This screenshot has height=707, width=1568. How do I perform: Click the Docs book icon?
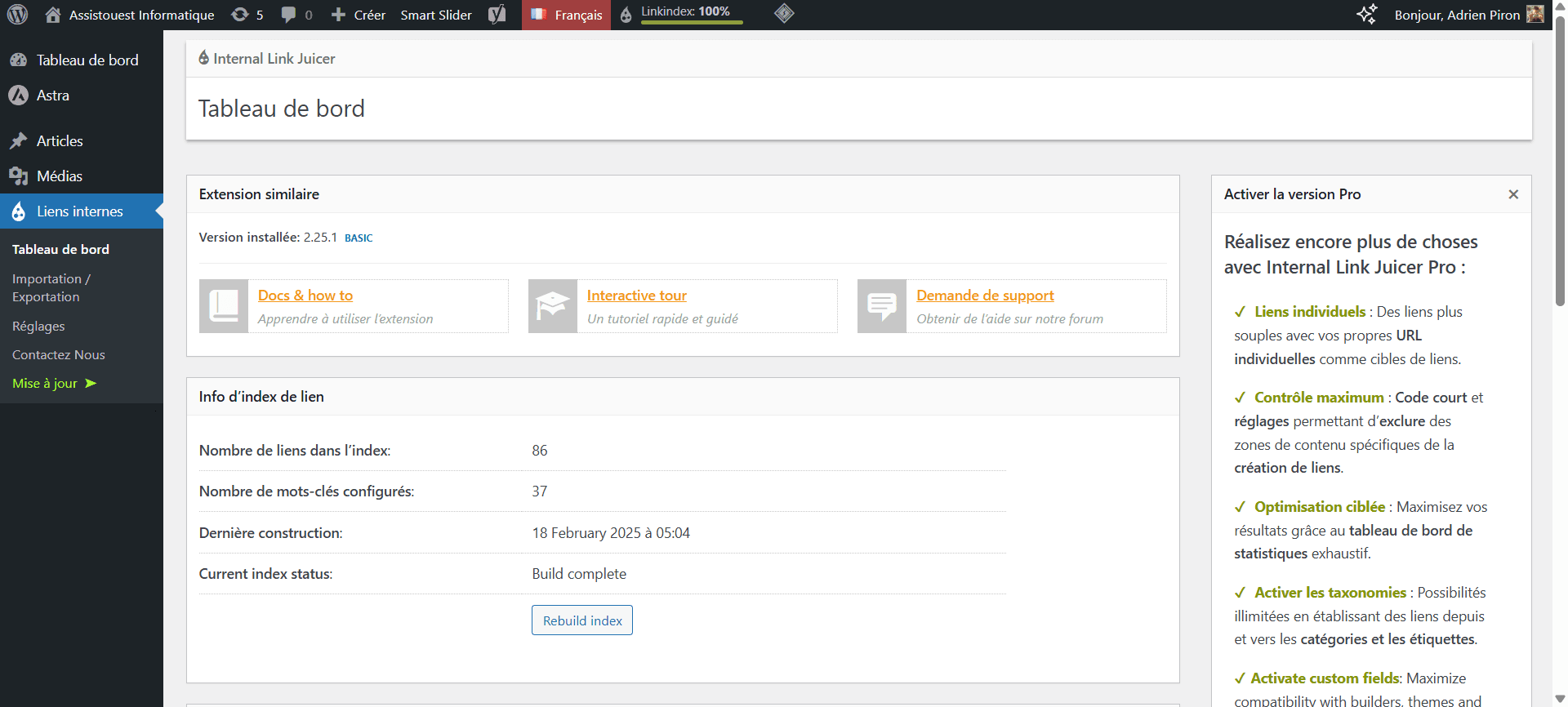[x=224, y=306]
